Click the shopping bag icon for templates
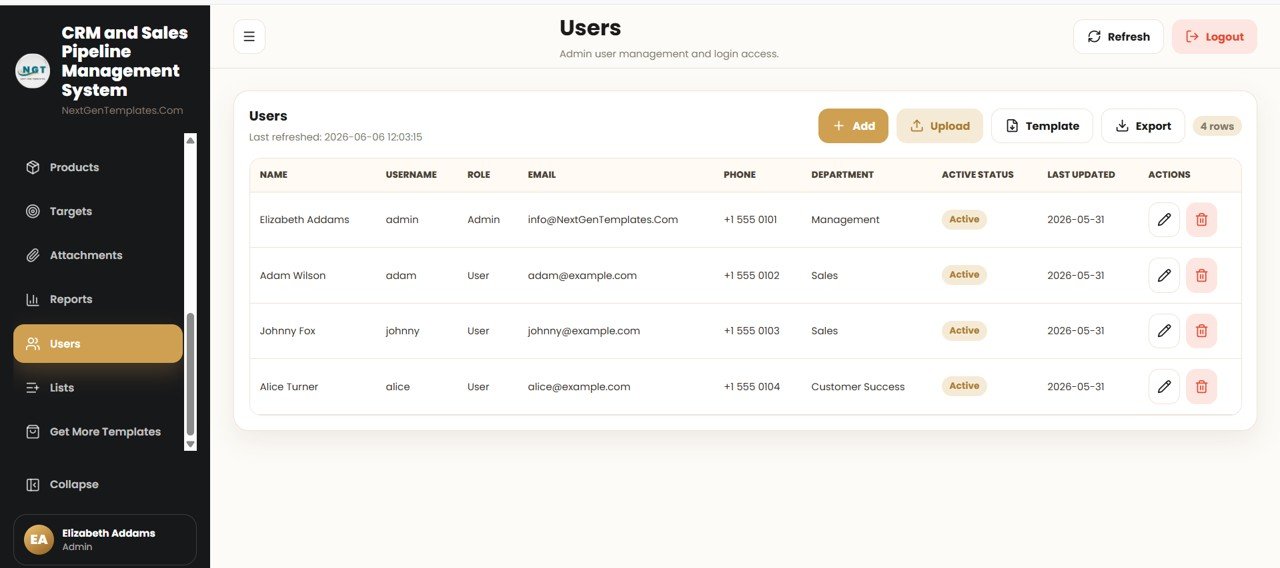Image resolution: width=1280 pixels, height=568 pixels. click(x=33, y=431)
